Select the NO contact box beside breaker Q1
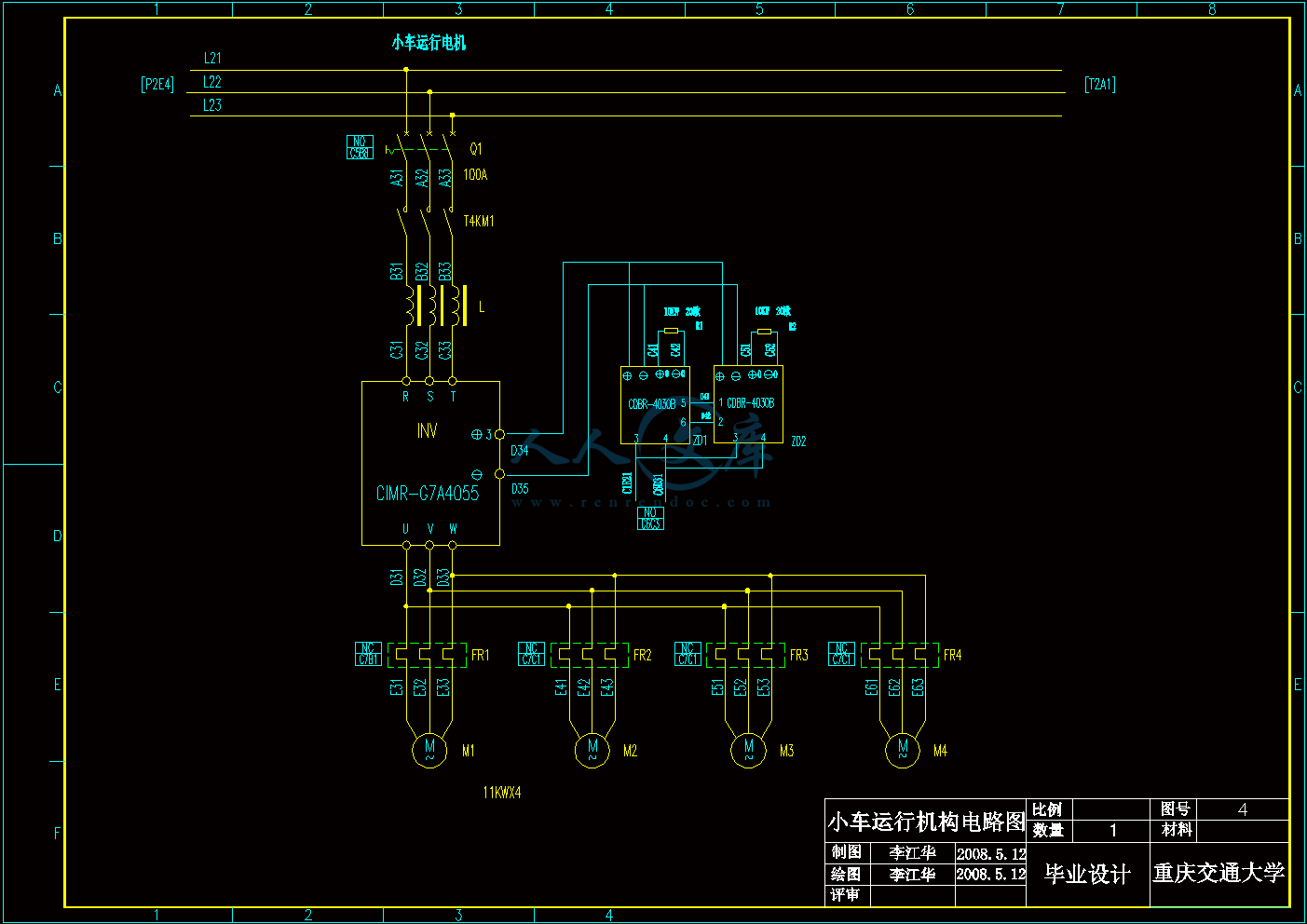This screenshot has height=924, width=1307. click(x=360, y=147)
